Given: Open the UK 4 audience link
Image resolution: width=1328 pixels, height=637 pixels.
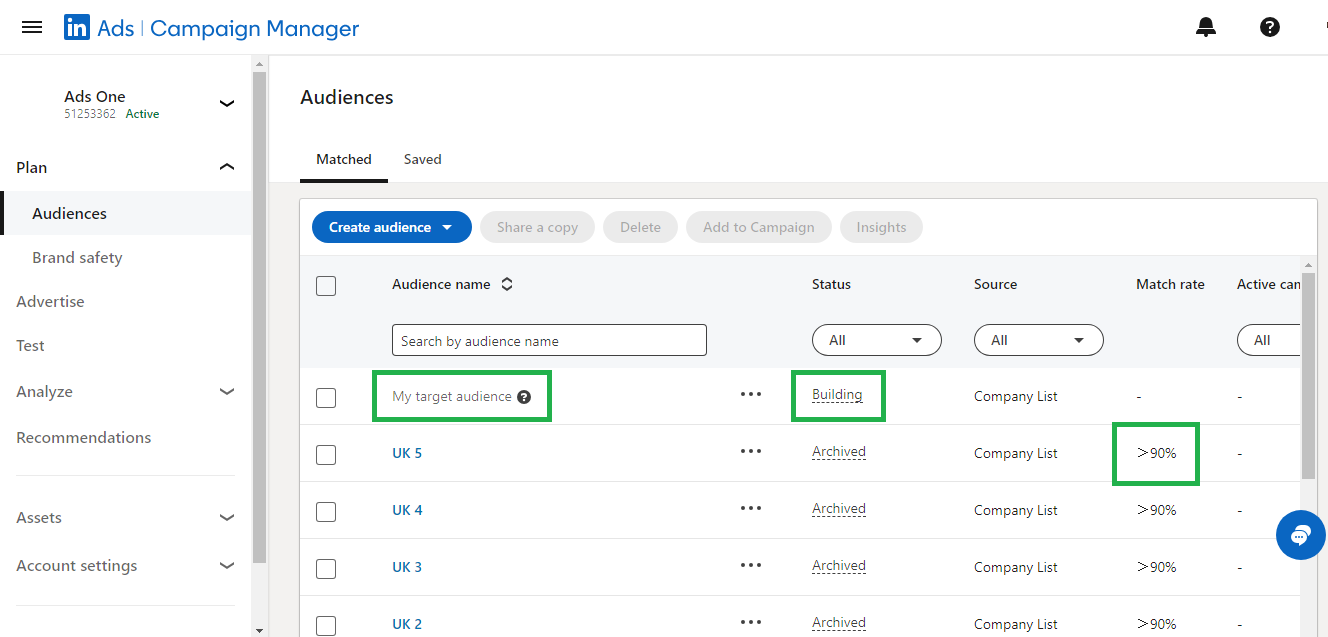Looking at the screenshot, I should (x=407, y=510).
